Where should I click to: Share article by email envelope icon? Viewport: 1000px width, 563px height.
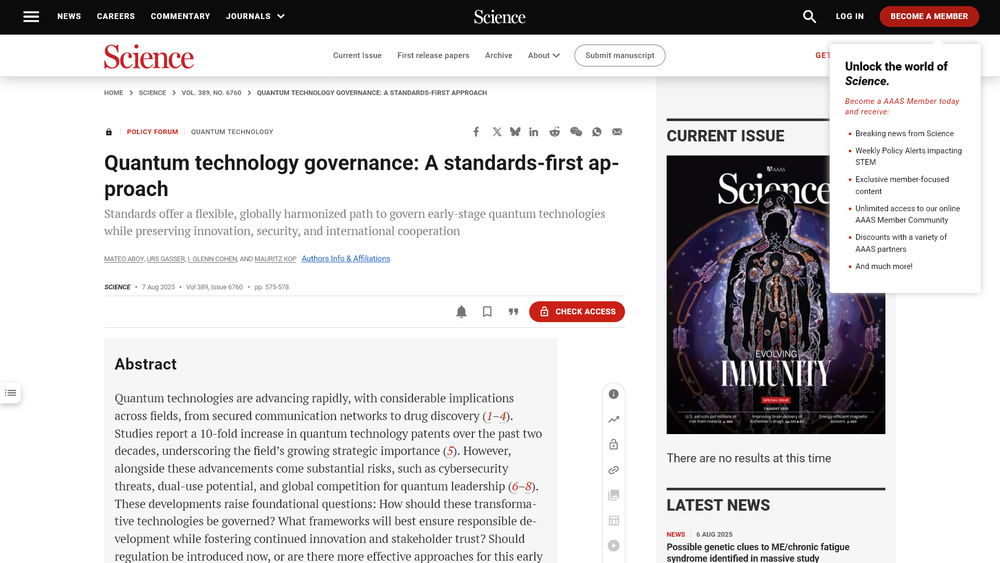(x=617, y=132)
